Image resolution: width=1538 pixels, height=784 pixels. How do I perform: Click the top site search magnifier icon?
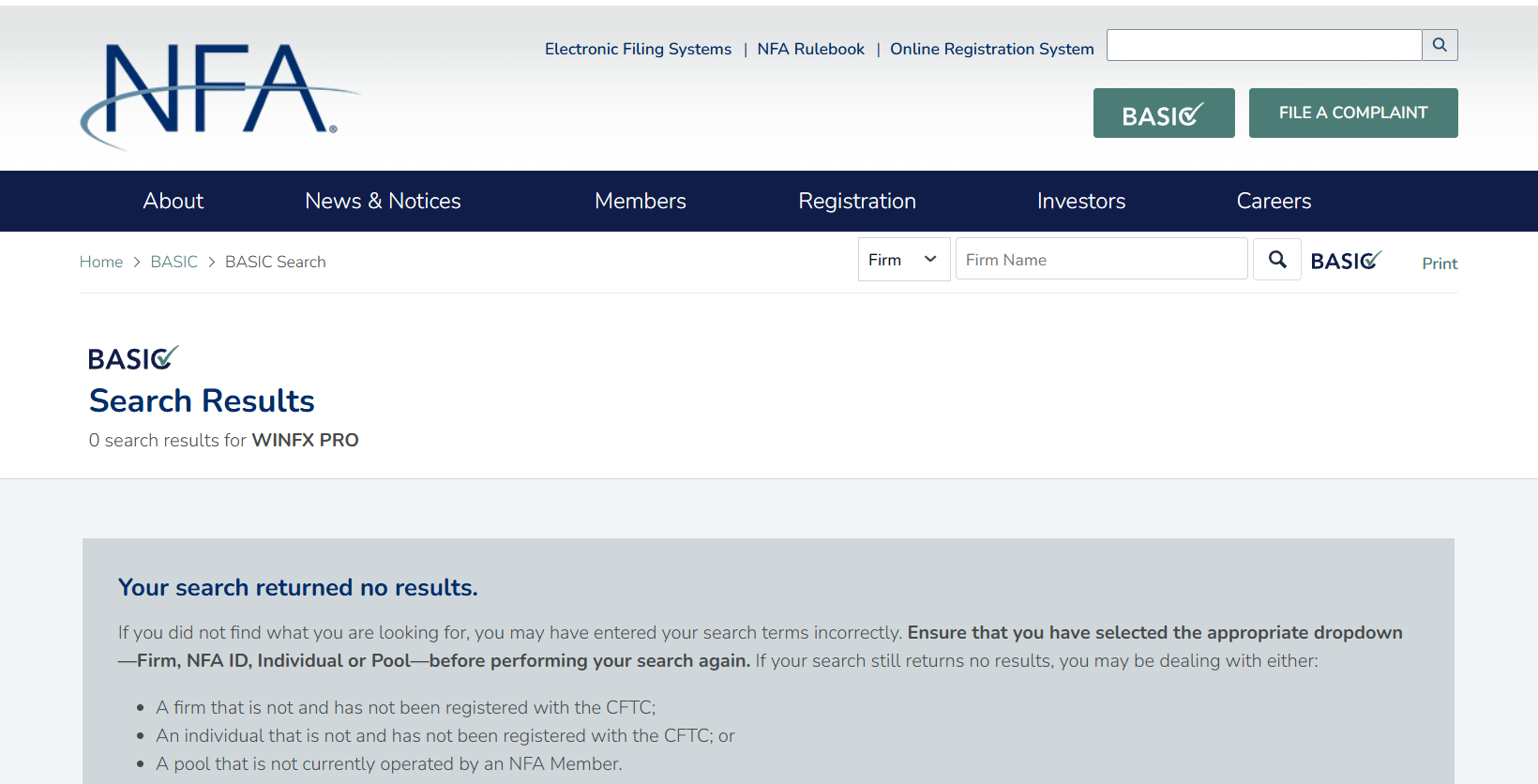pos(1440,45)
